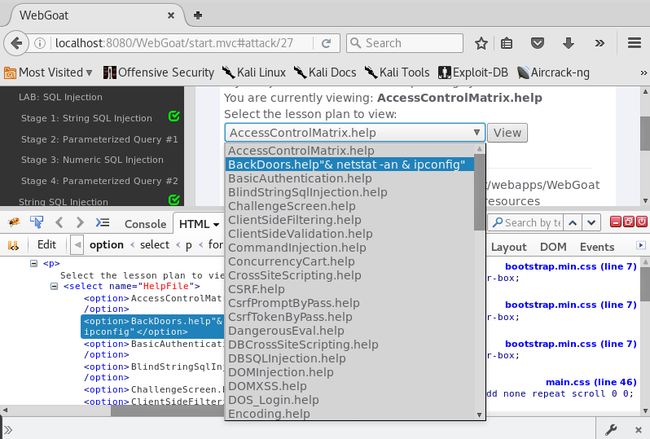The image size is (650, 439).
Task: Collapse the <p> node in HTML tree
Action: [x=34, y=263]
